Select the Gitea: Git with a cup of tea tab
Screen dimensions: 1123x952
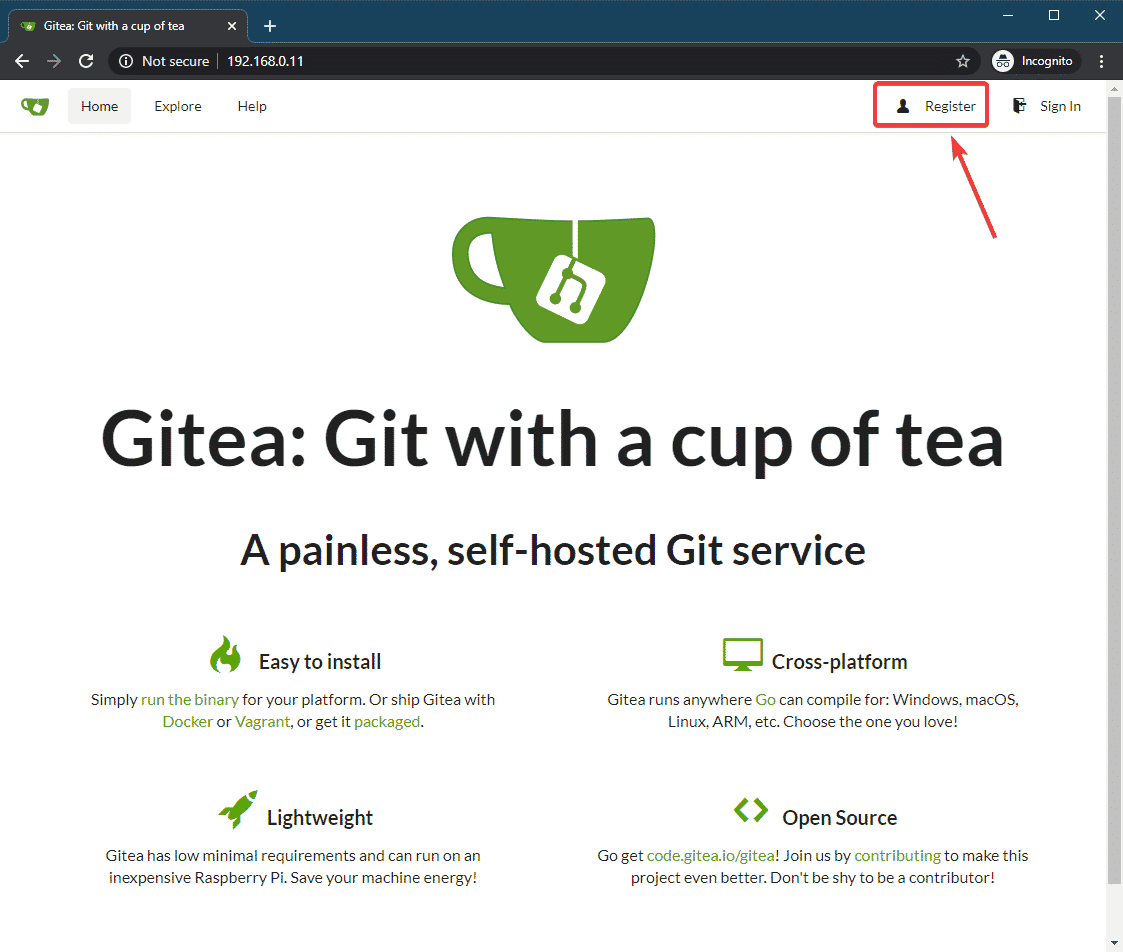click(128, 26)
